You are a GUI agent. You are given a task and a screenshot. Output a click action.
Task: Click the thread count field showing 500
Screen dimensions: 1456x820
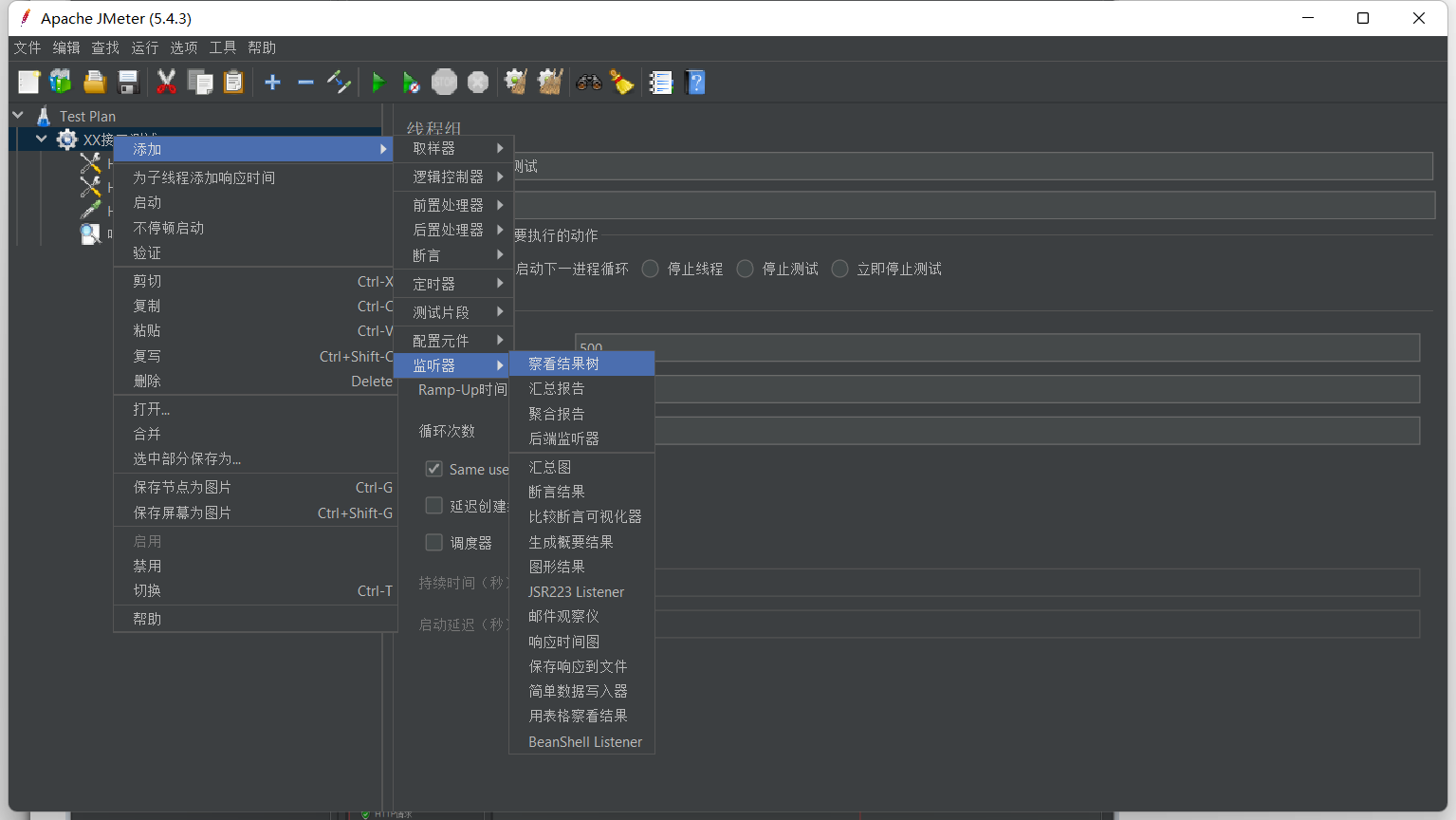click(x=997, y=347)
